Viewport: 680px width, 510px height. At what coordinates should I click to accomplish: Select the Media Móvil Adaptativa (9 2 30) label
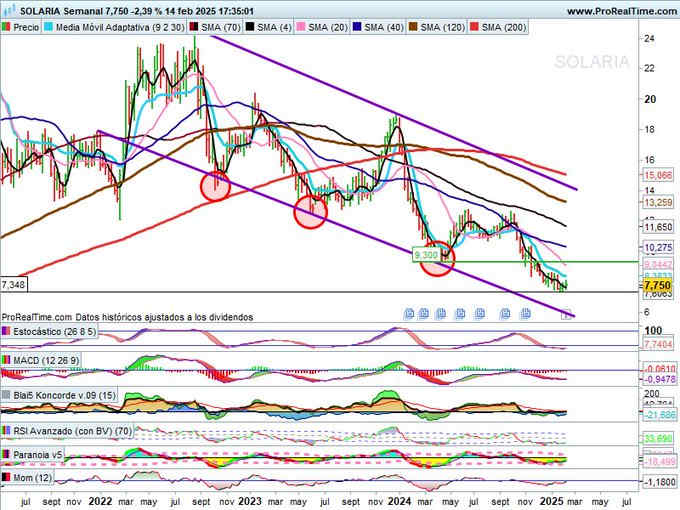pyautogui.click(x=120, y=27)
